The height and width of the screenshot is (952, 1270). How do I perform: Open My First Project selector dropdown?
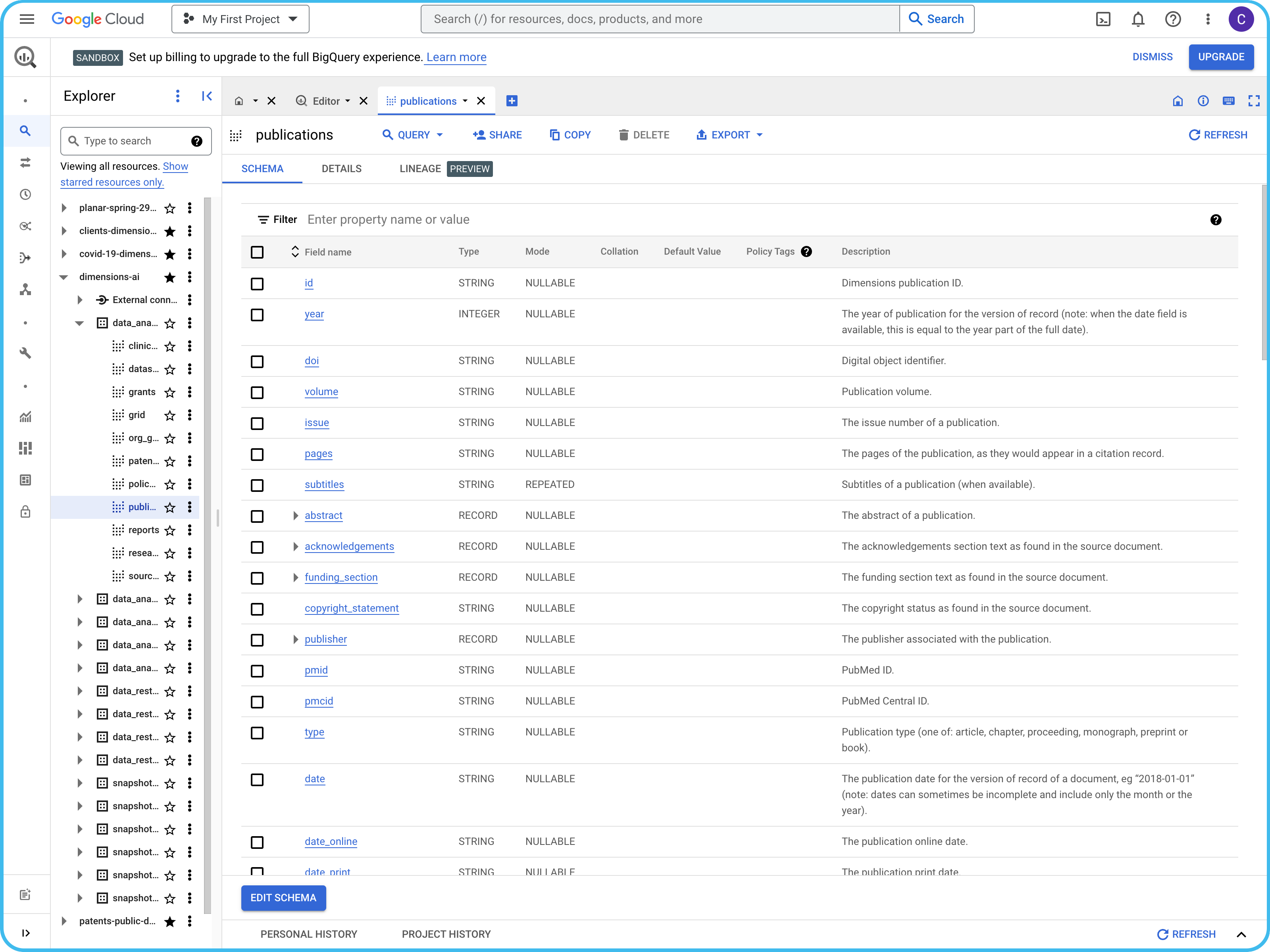pyautogui.click(x=241, y=19)
